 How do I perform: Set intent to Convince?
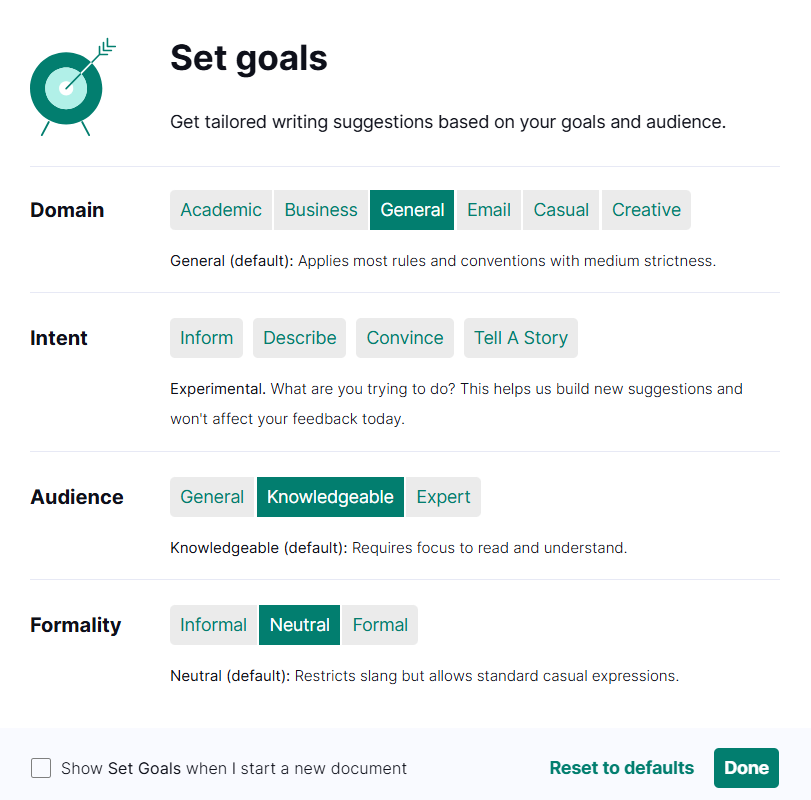[x=405, y=338]
